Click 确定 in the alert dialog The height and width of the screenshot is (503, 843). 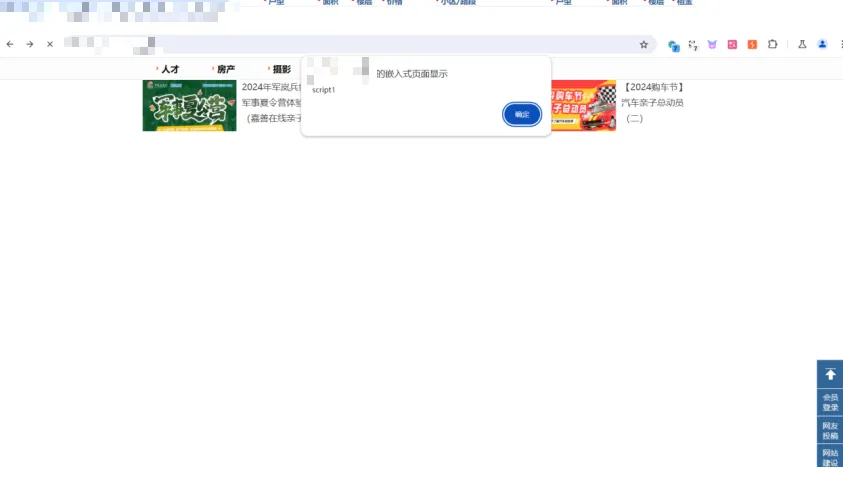coord(521,114)
